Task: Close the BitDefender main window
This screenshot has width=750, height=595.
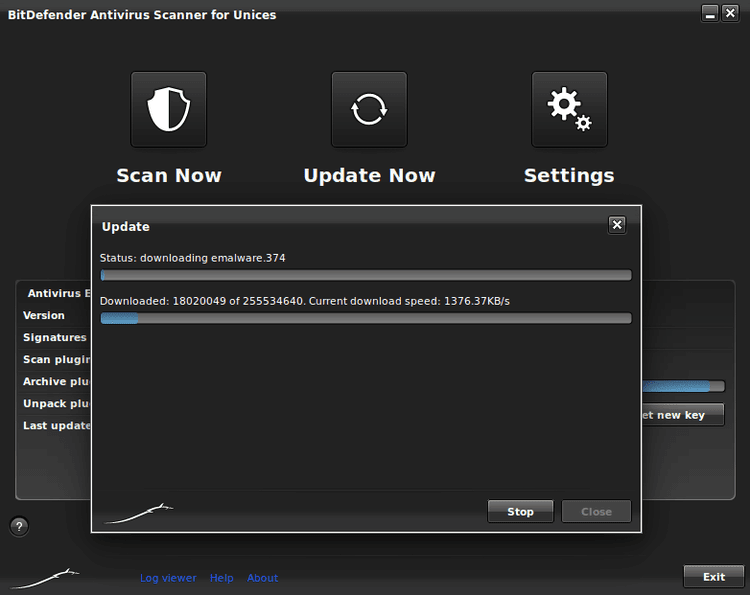Action: click(730, 13)
